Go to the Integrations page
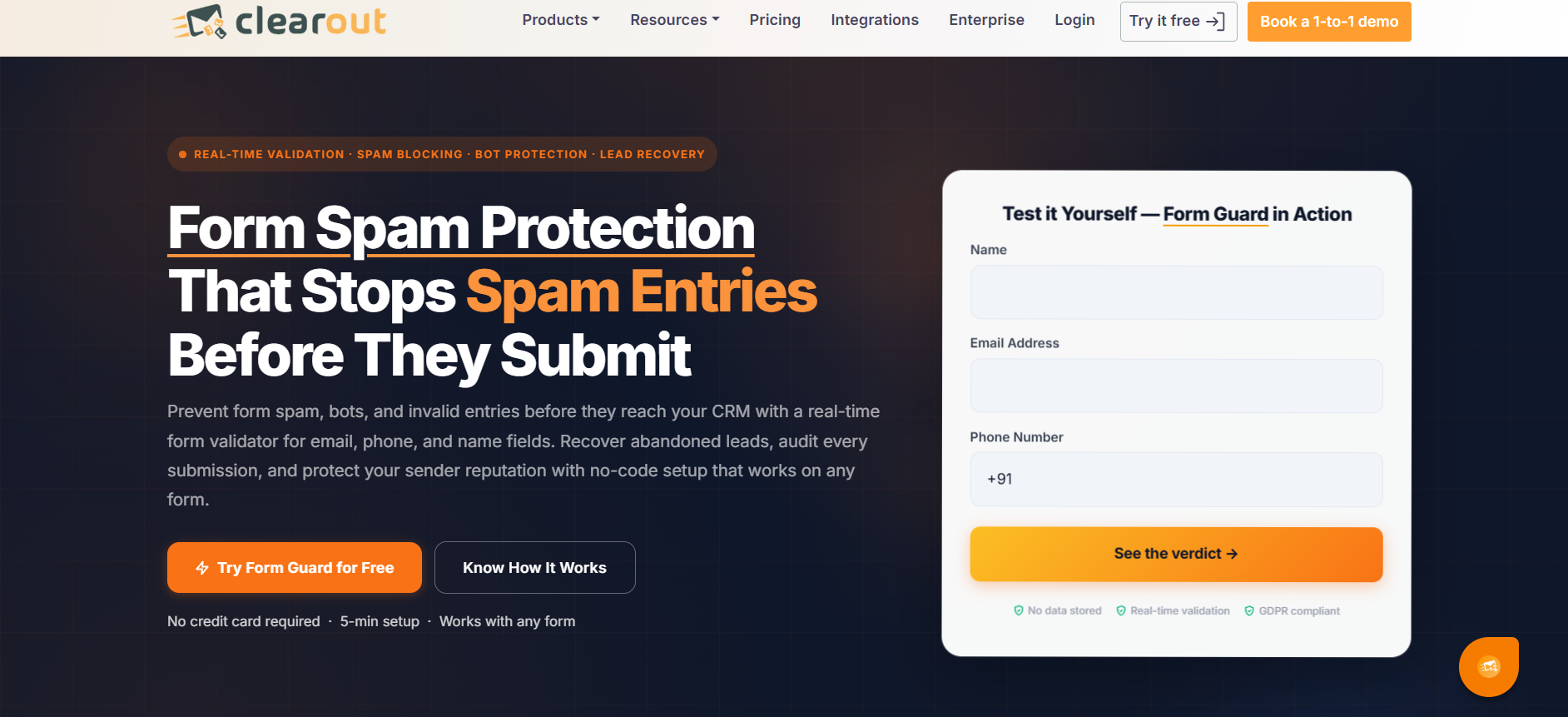Viewport: 1568px width, 717px height. [875, 20]
